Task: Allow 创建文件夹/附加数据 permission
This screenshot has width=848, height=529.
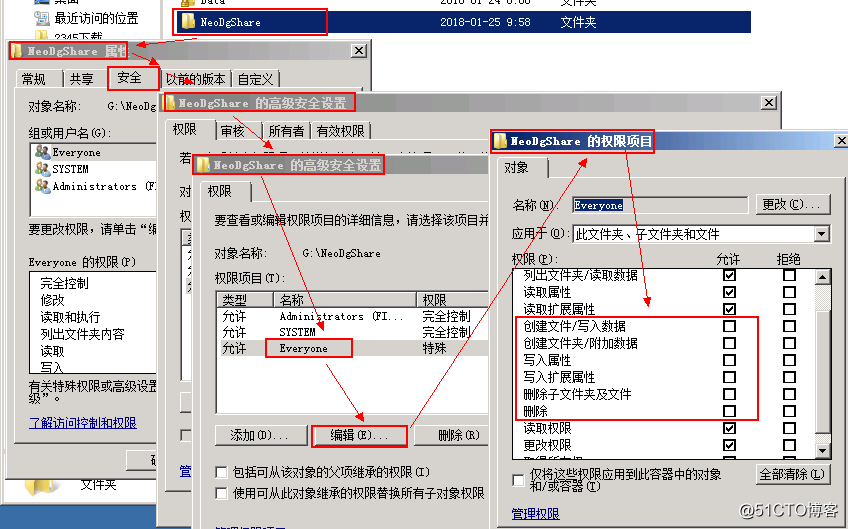Action: 730,343
